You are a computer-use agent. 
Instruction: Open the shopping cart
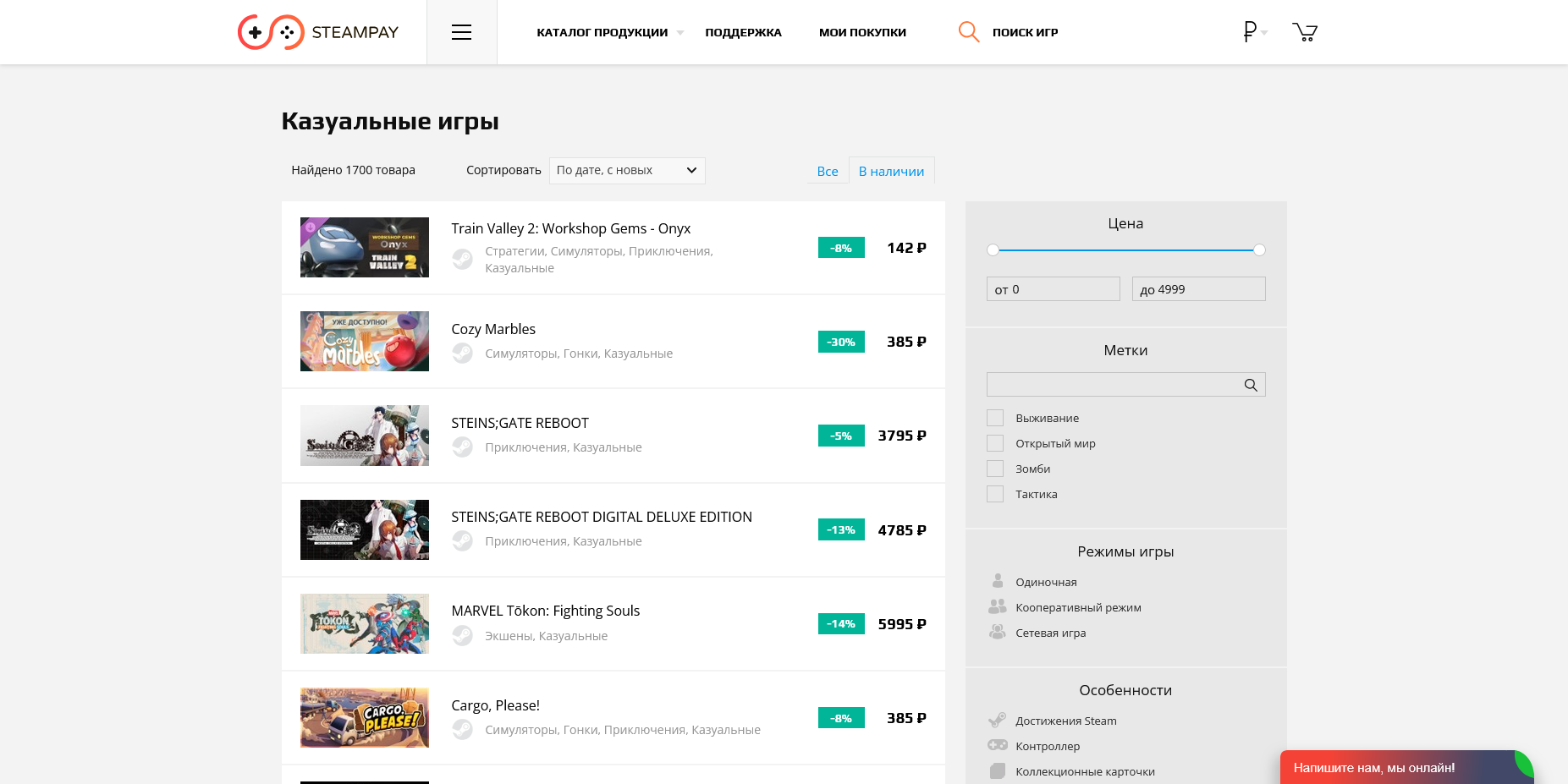tap(1305, 32)
